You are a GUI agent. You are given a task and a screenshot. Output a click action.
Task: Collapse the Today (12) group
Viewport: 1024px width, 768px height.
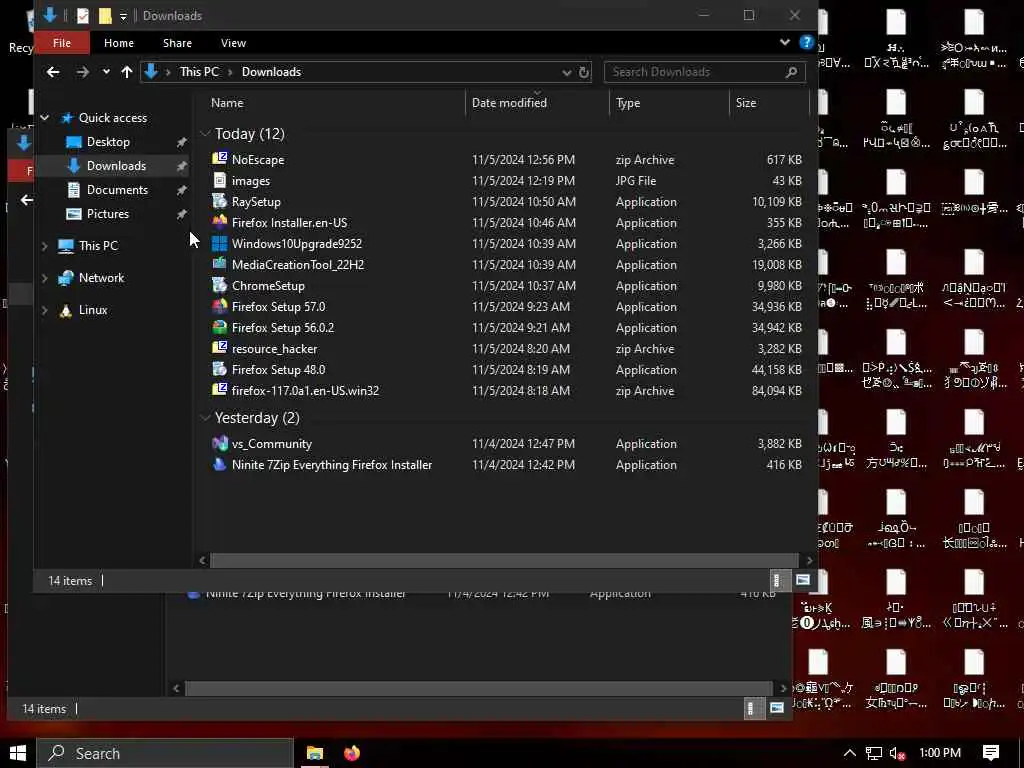[205, 133]
